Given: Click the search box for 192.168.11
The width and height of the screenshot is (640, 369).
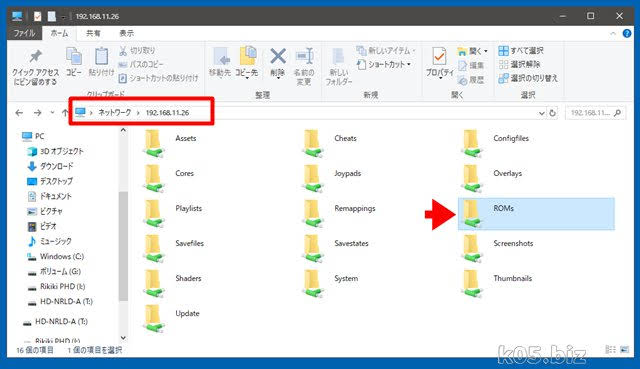Looking at the screenshot, I should [x=595, y=113].
